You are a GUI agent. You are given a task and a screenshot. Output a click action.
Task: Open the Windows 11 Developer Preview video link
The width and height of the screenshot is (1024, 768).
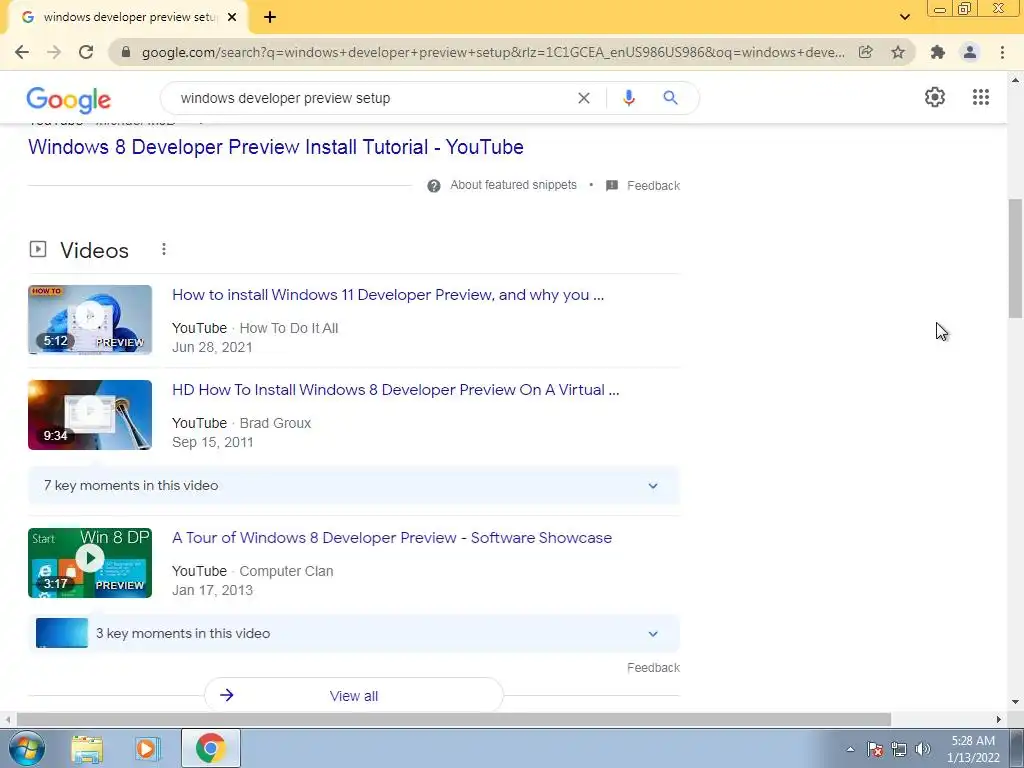click(x=388, y=295)
